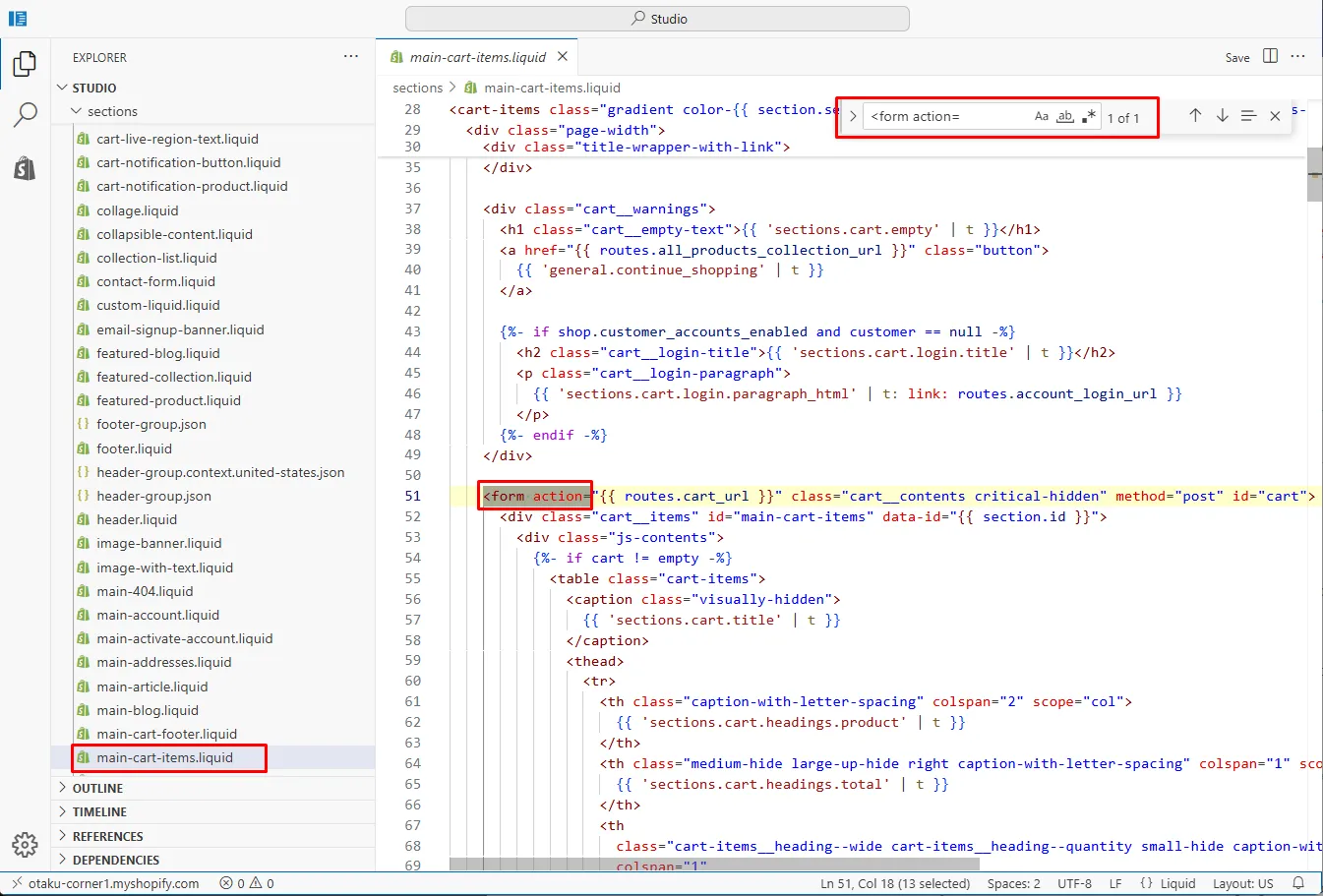Change encoding via UTF-8 status item
This screenshot has height=896, width=1323.
1074,883
